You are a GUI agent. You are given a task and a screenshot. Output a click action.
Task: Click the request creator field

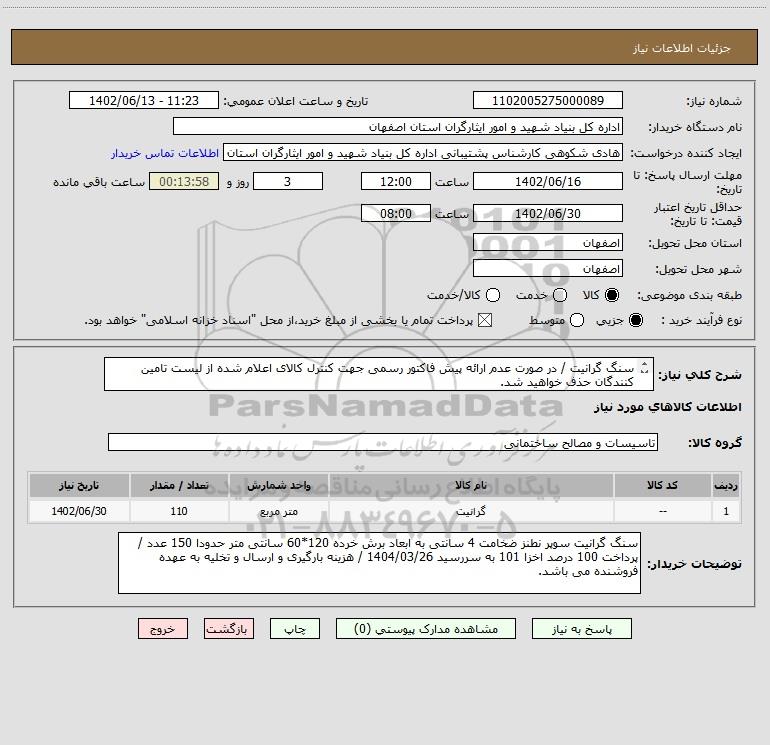coord(423,153)
